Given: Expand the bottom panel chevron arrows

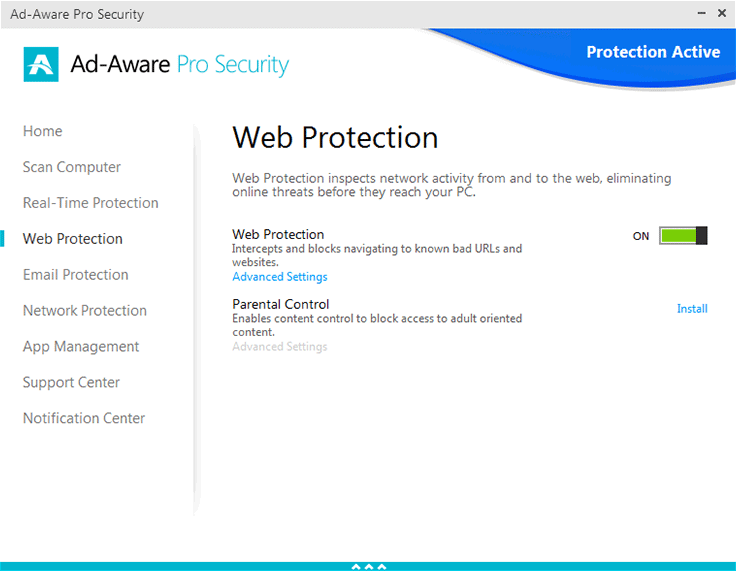Looking at the screenshot, I should pos(368,566).
